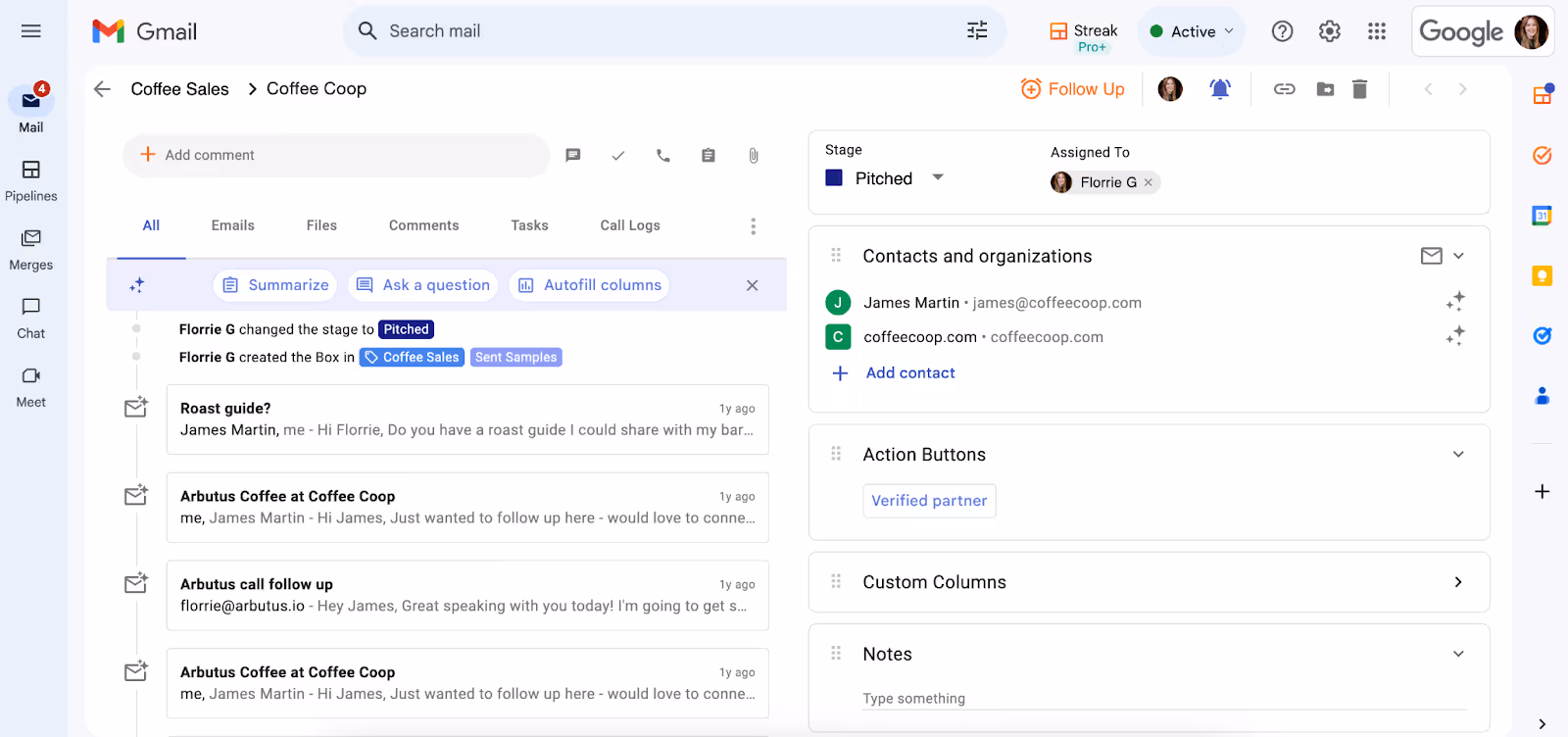Switch to the Emails tab

[233, 225]
